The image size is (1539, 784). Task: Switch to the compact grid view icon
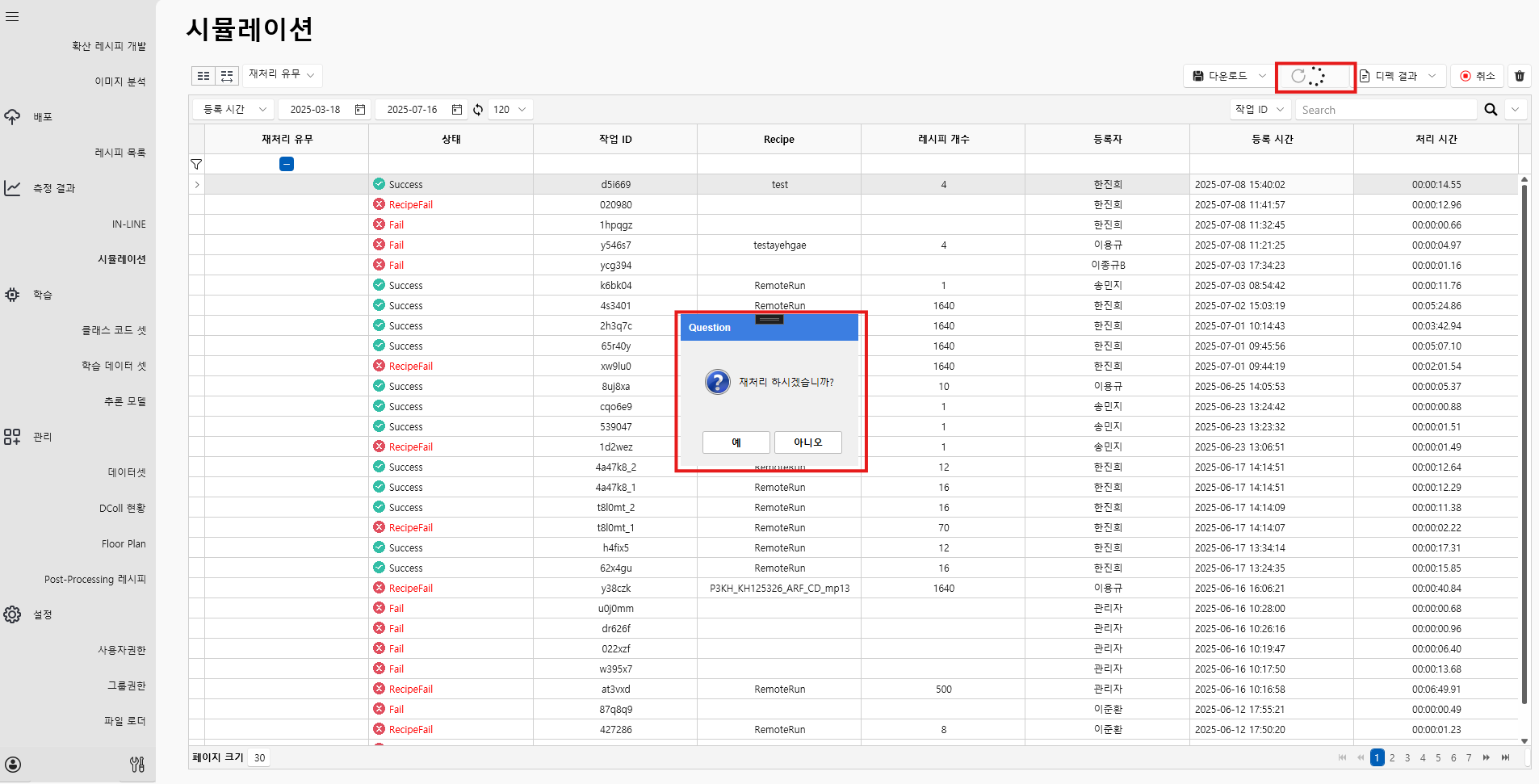[203, 76]
